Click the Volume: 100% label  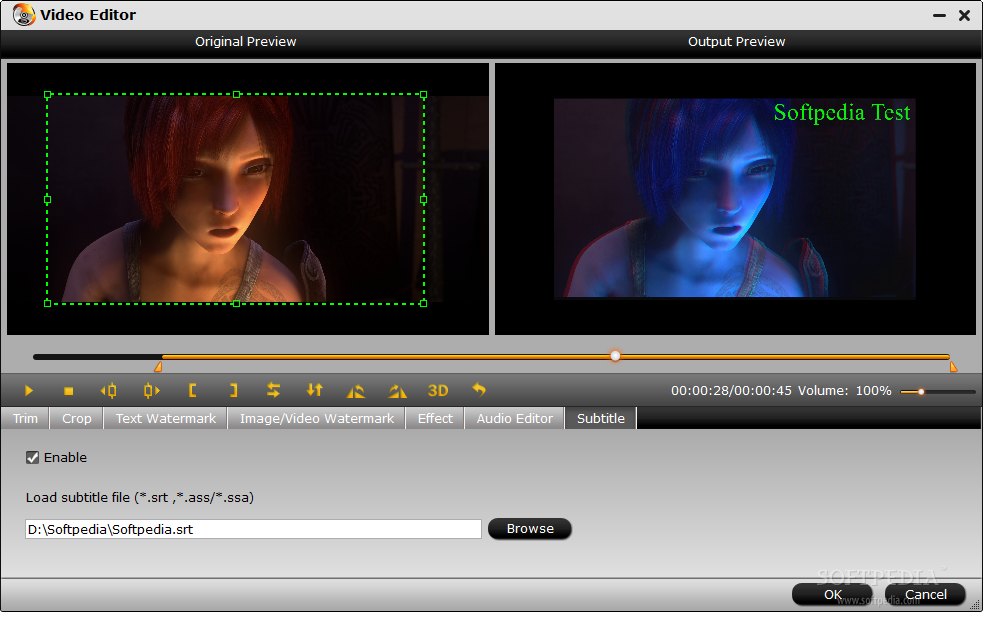pos(844,391)
